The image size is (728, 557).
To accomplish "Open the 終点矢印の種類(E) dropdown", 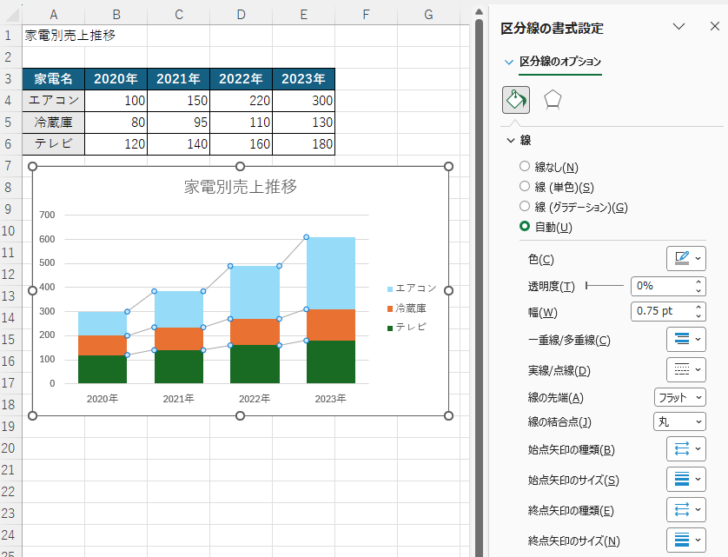I will click(x=686, y=510).
